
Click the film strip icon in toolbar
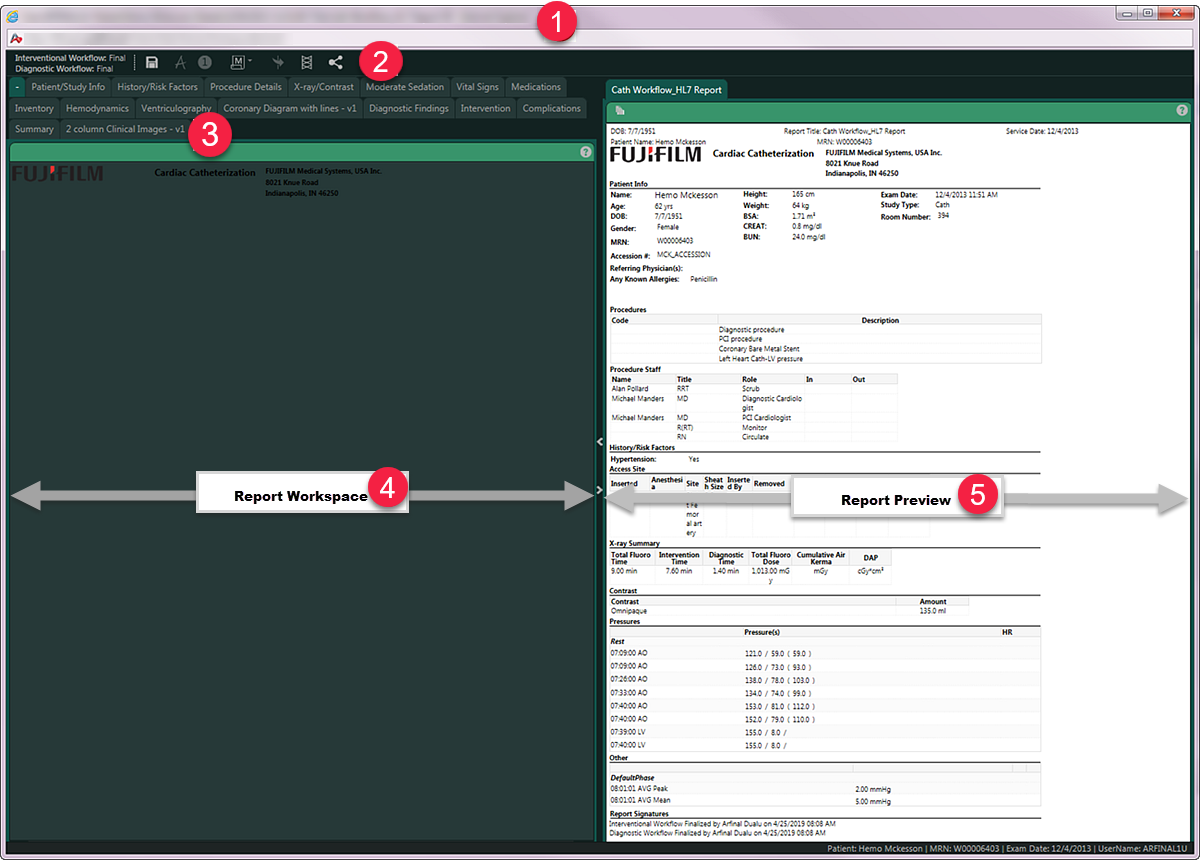[306, 63]
